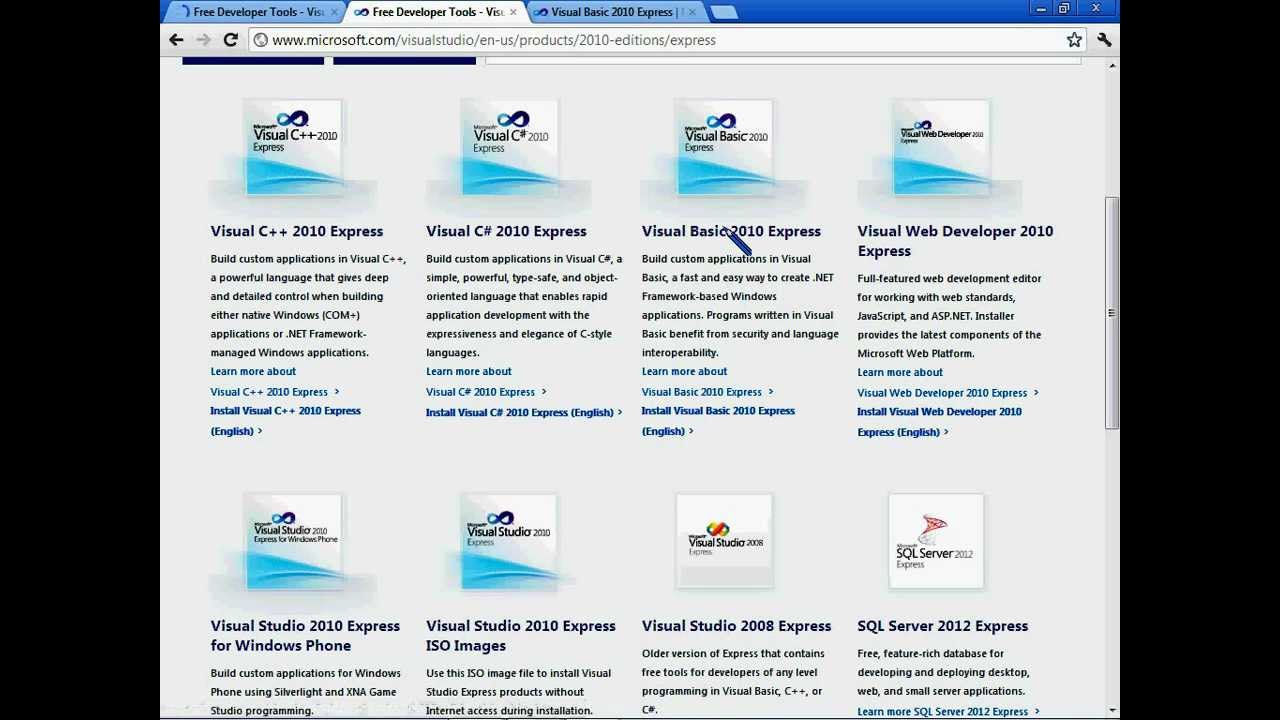
Task: Restore down the Chrome window
Action: point(1064,9)
